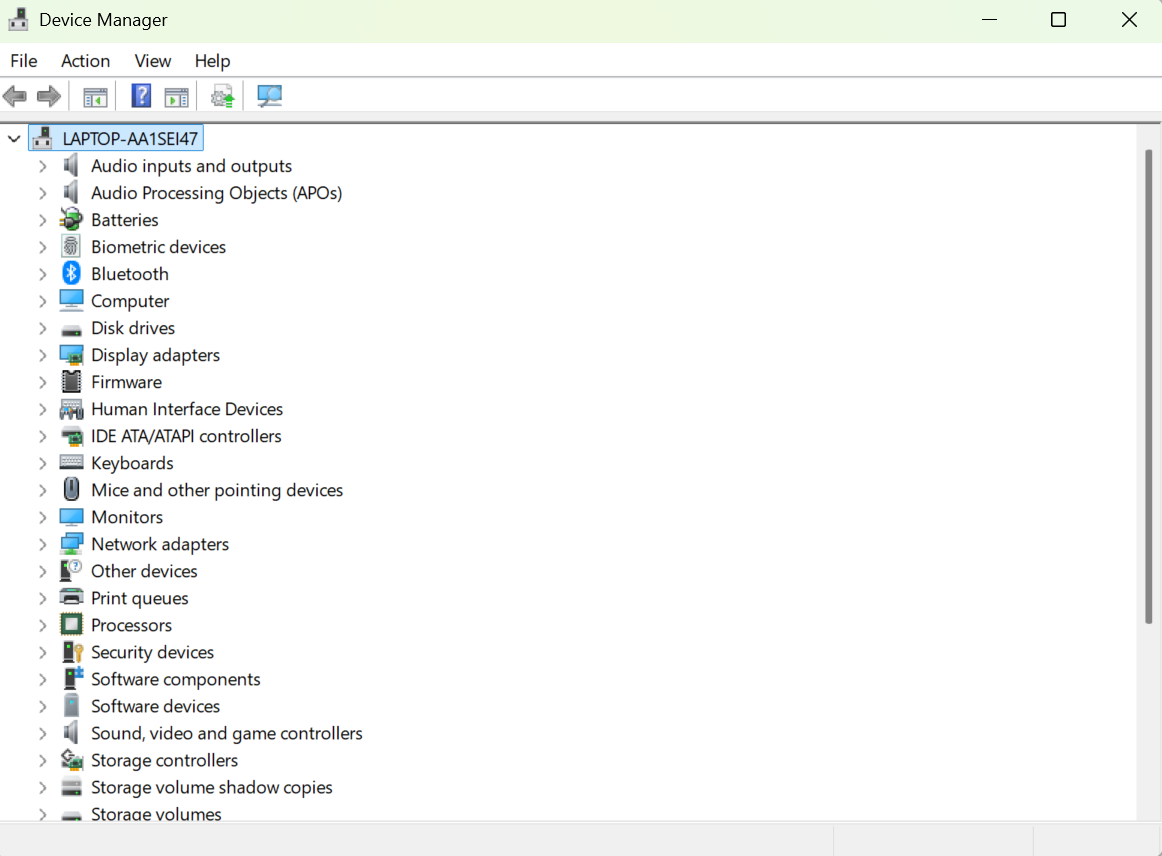Click the IDE ATA/ATAPI controllers icon

(71, 437)
